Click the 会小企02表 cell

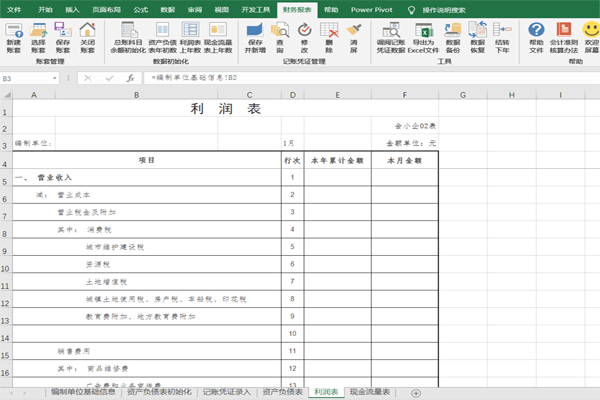pyautogui.click(x=405, y=126)
